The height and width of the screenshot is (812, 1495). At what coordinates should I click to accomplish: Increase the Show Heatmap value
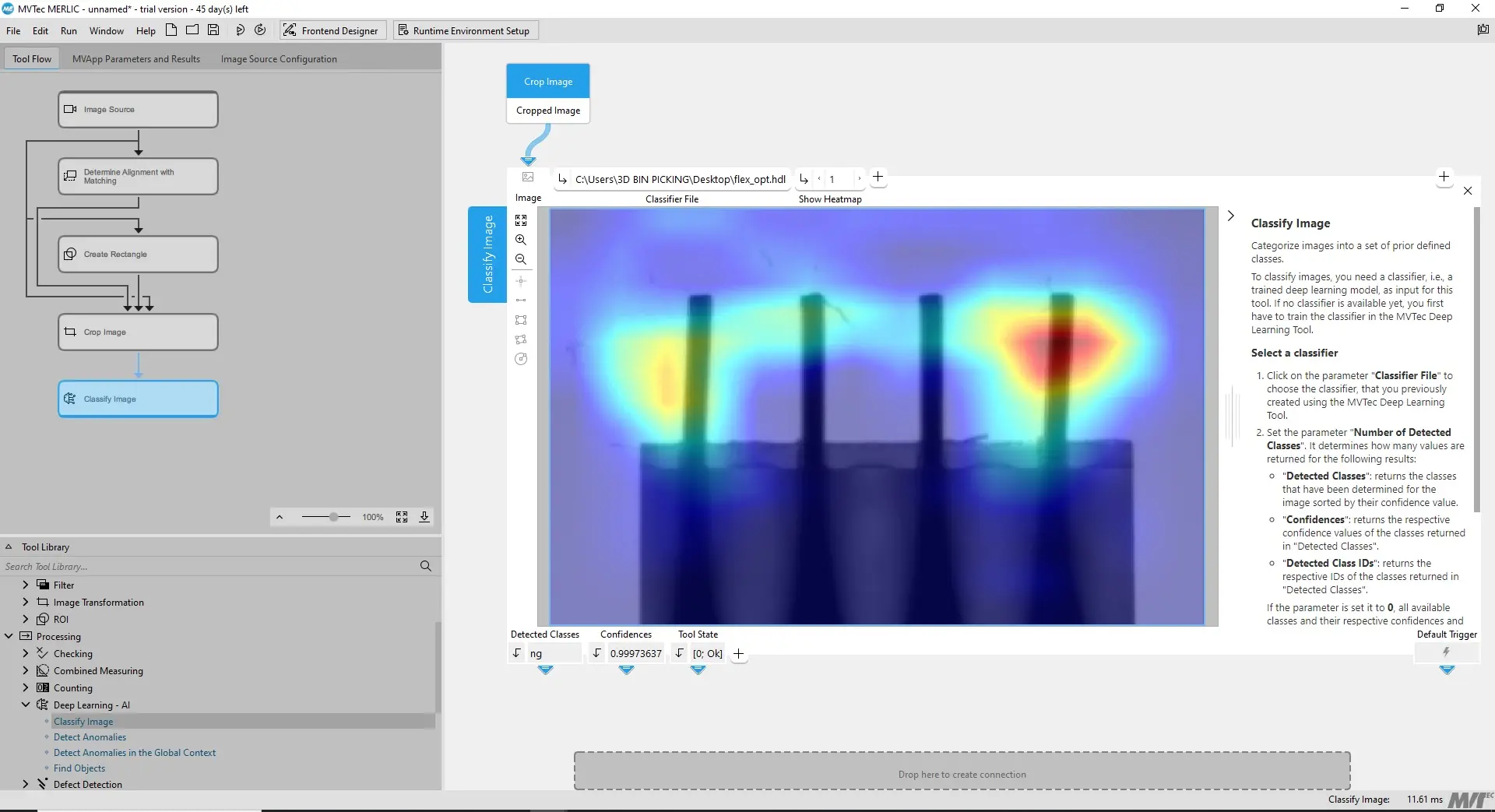click(x=860, y=179)
